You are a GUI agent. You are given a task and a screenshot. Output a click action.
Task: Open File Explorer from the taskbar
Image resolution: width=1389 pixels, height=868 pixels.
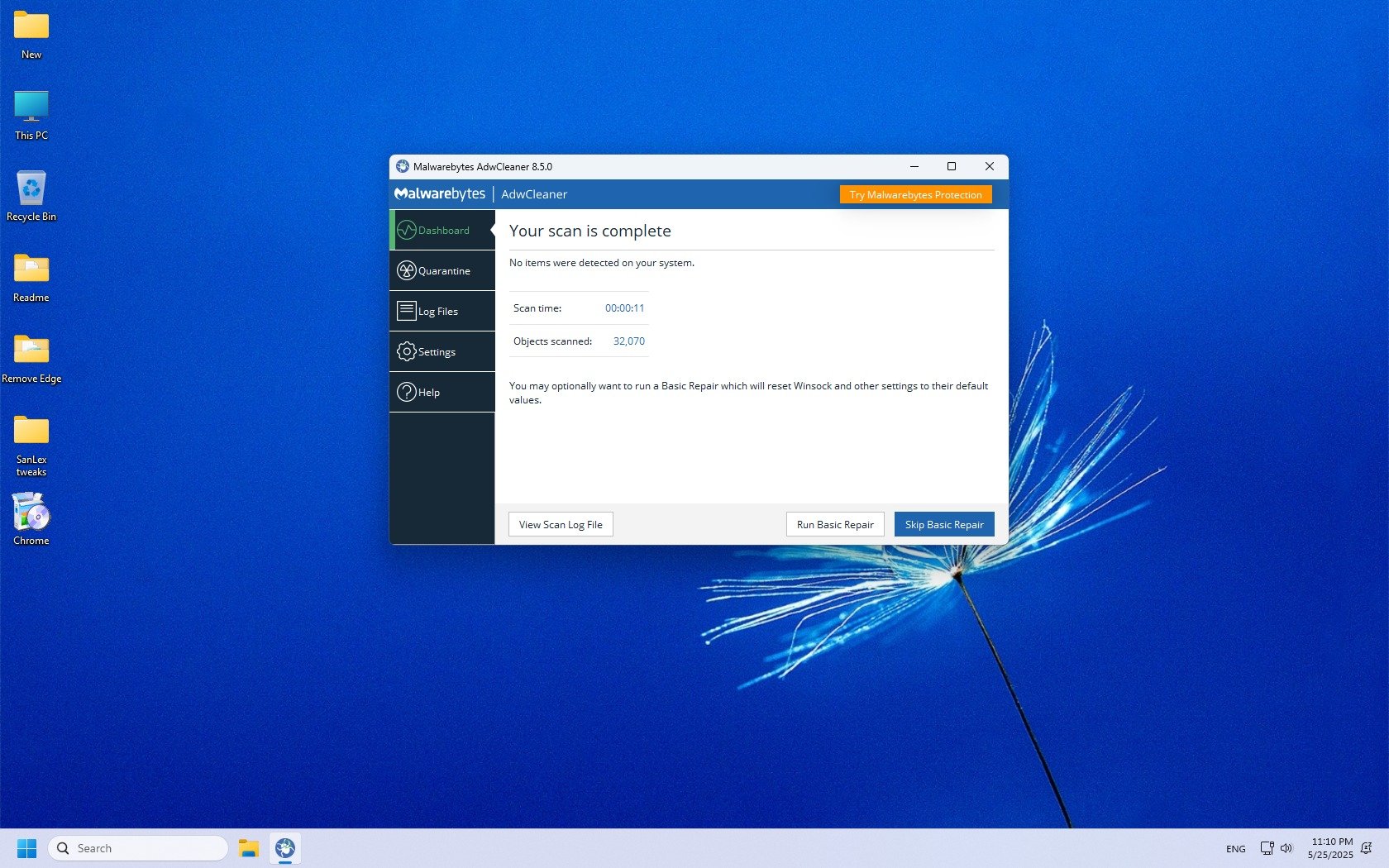click(249, 848)
